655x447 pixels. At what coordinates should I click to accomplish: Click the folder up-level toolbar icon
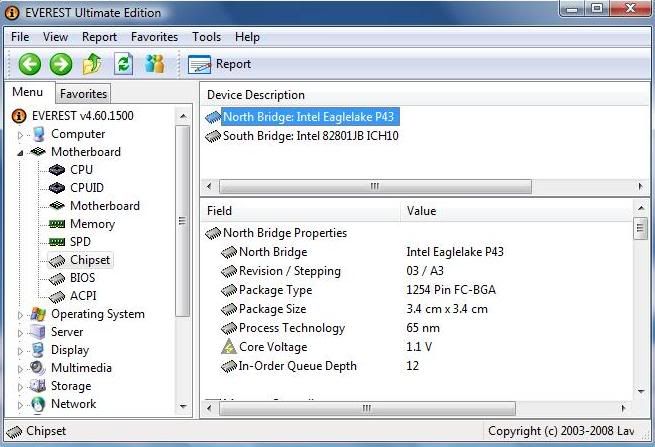tap(92, 64)
